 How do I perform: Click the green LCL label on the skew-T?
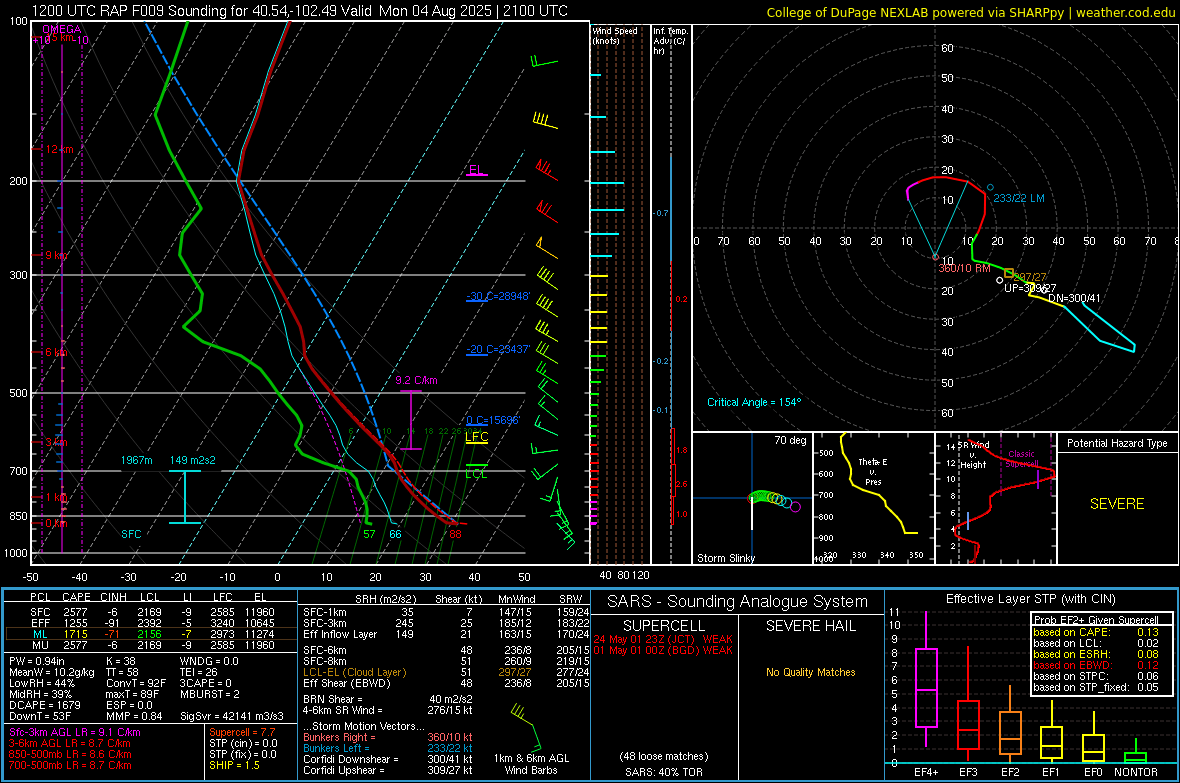476,474
